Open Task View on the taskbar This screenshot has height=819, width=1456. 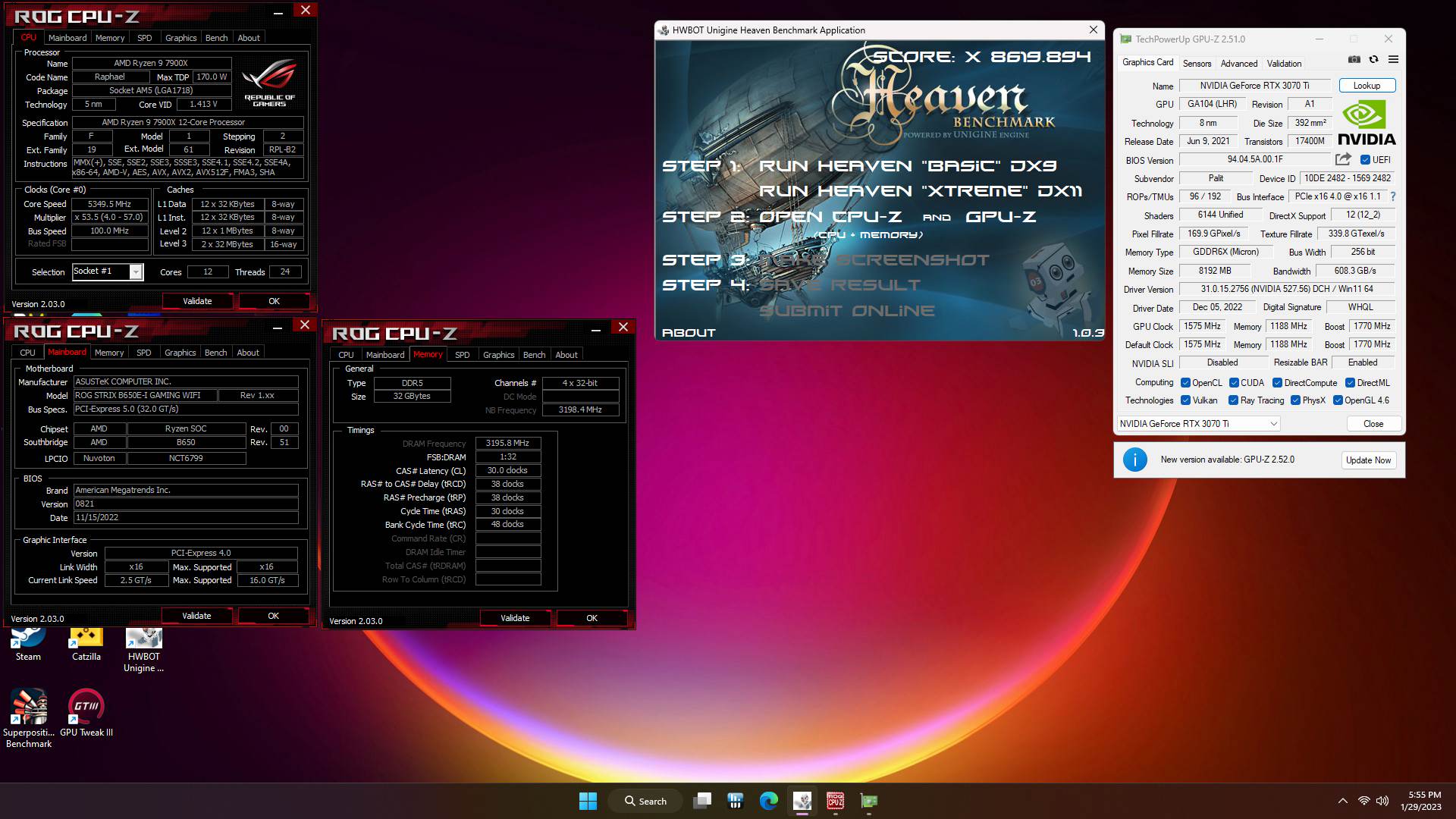click(703, 801)
